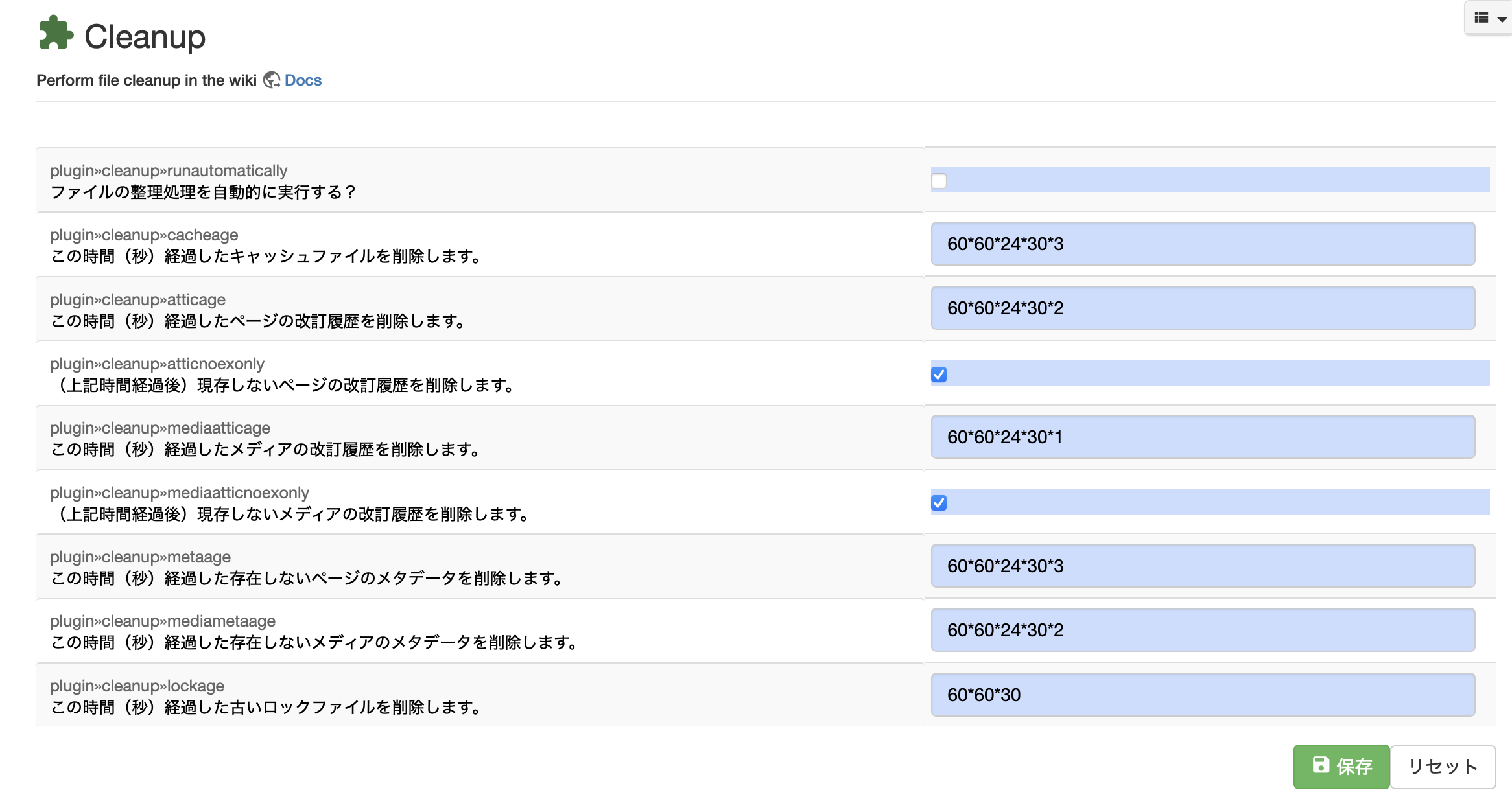Disable the mediaatticnoexonly checkbox
Screen dimensions: 1512x810
click(x=939, y=503)
